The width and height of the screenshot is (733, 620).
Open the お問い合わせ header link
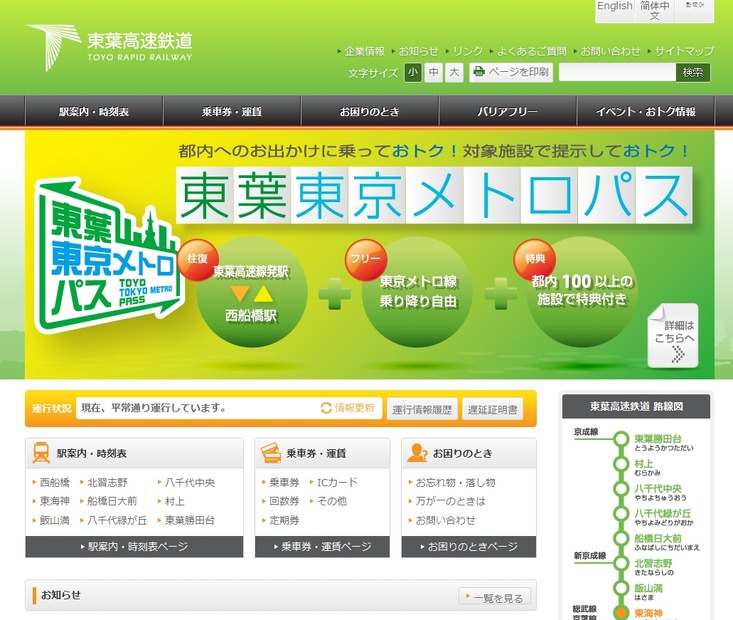(611, 51)
